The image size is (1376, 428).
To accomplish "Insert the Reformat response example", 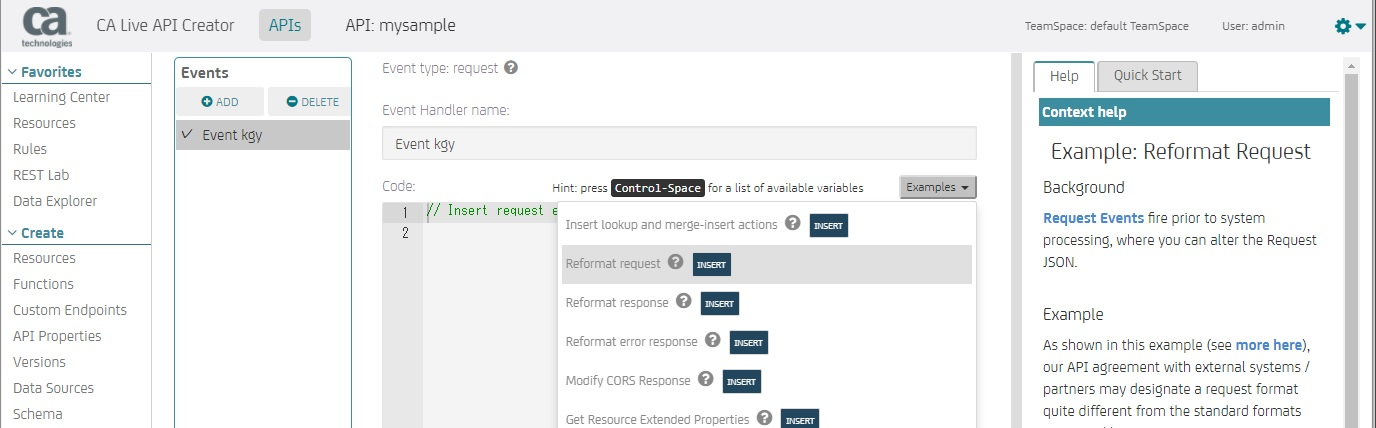I will click(720, 303).
